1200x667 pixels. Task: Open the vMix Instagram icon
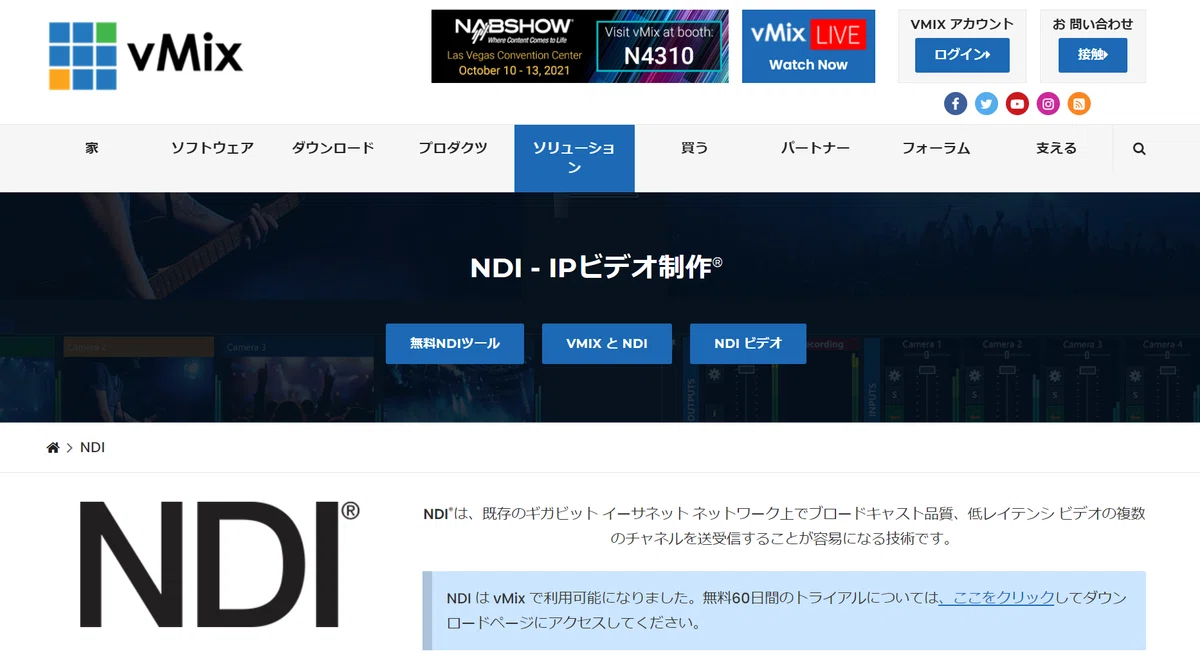pyautogui.click(x=1048, y=103)
